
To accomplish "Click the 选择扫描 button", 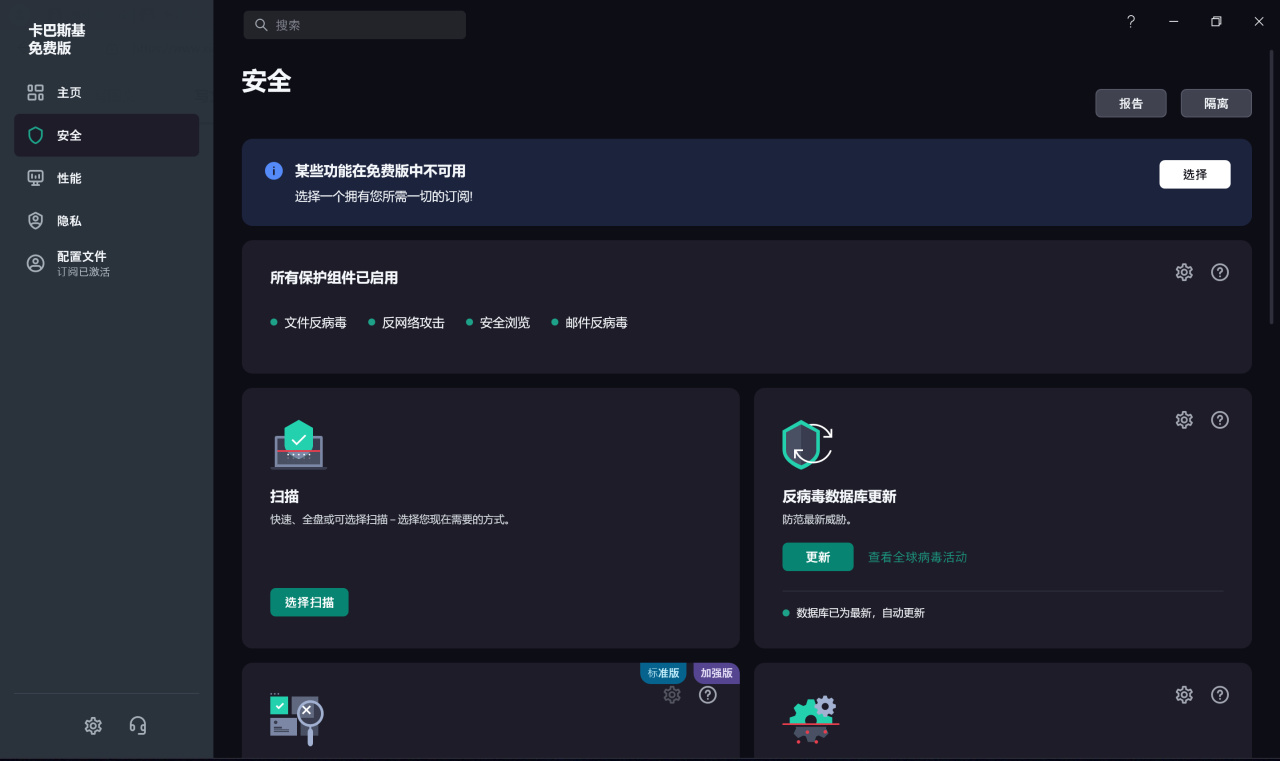I will tap(309, 602).
